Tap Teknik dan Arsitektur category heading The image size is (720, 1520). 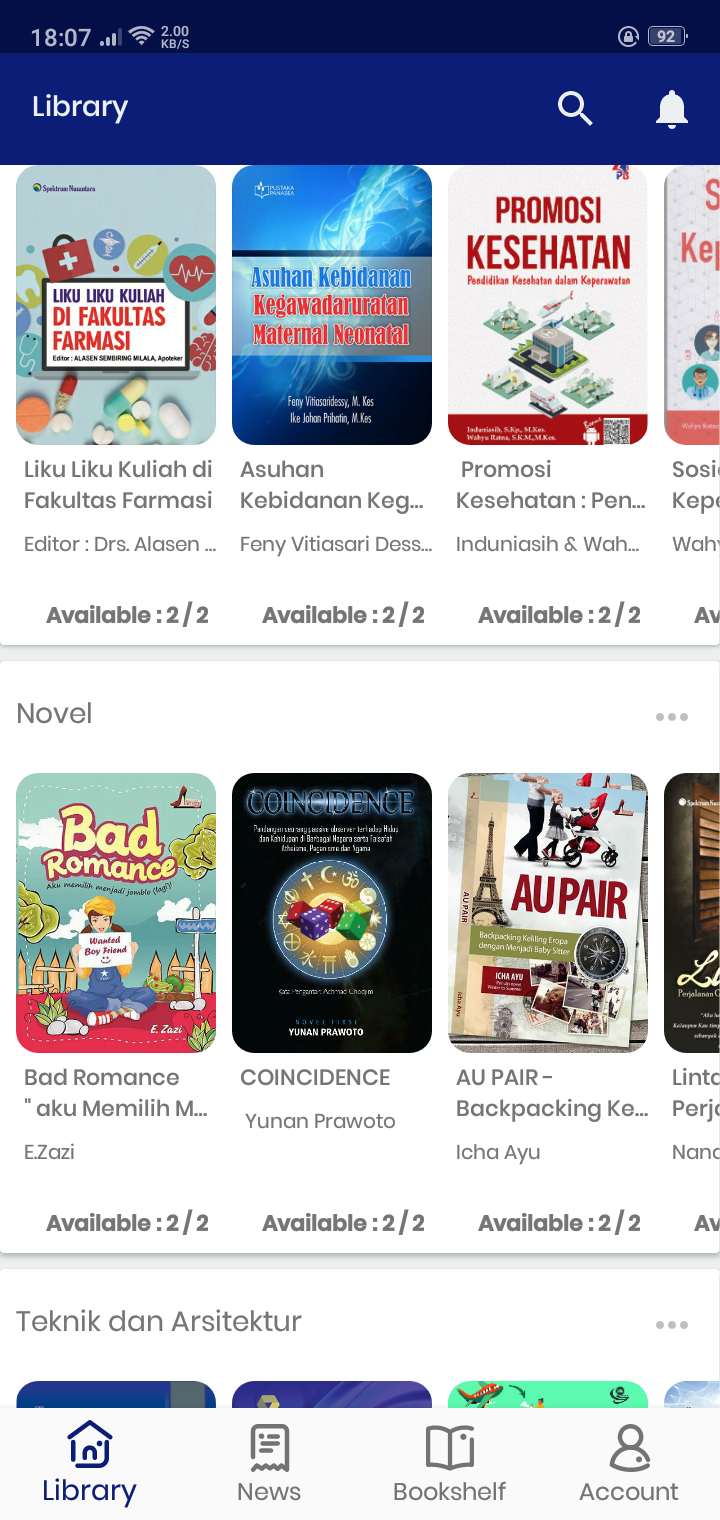point(159,1321)
